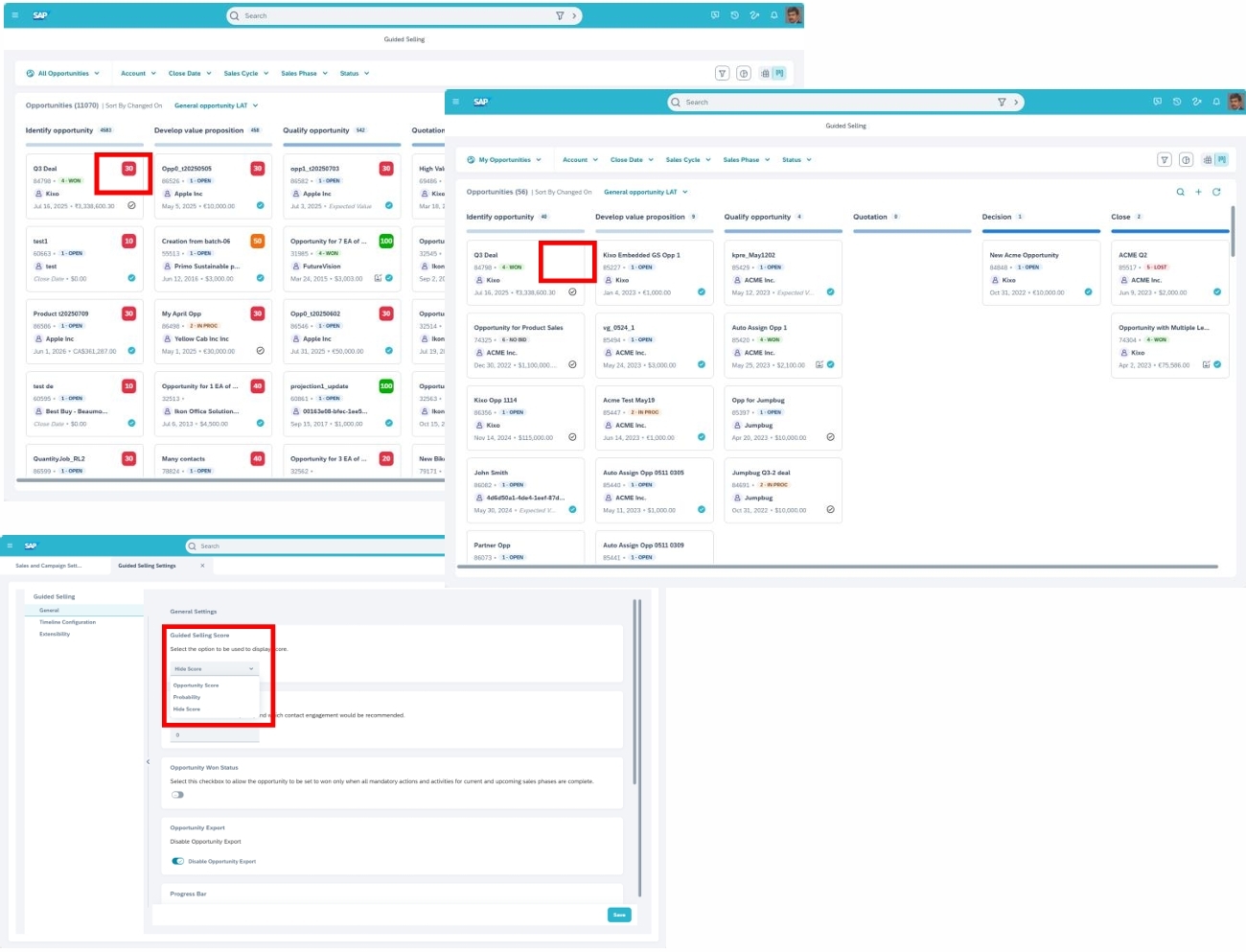Select Hide Score option in dropdown list
Screen dimensions: 1246x952
(187, 709)
